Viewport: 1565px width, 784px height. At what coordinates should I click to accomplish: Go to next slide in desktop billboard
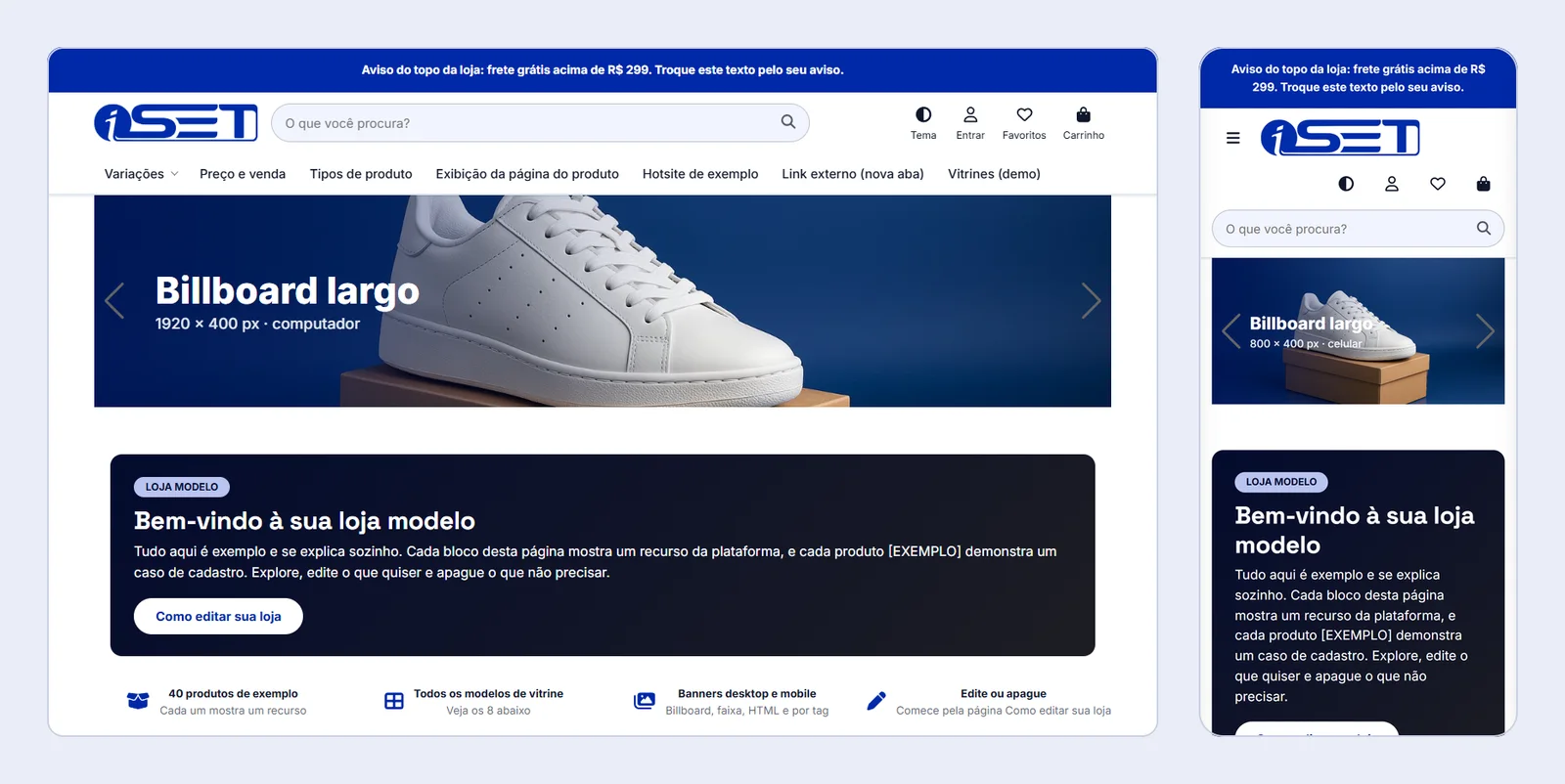(1091, 301)
